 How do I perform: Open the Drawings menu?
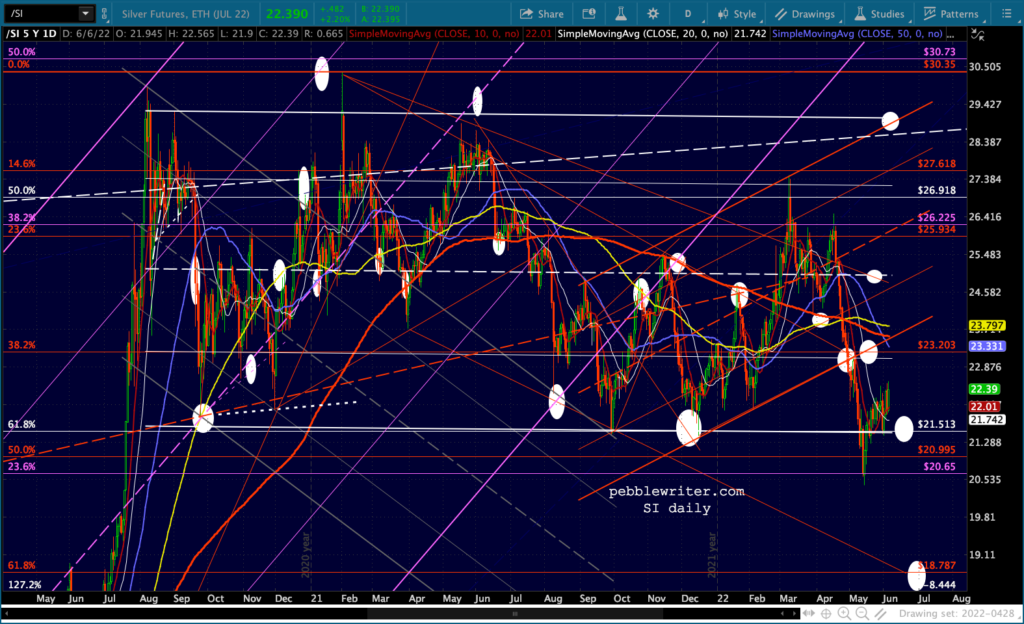[805, 14]
